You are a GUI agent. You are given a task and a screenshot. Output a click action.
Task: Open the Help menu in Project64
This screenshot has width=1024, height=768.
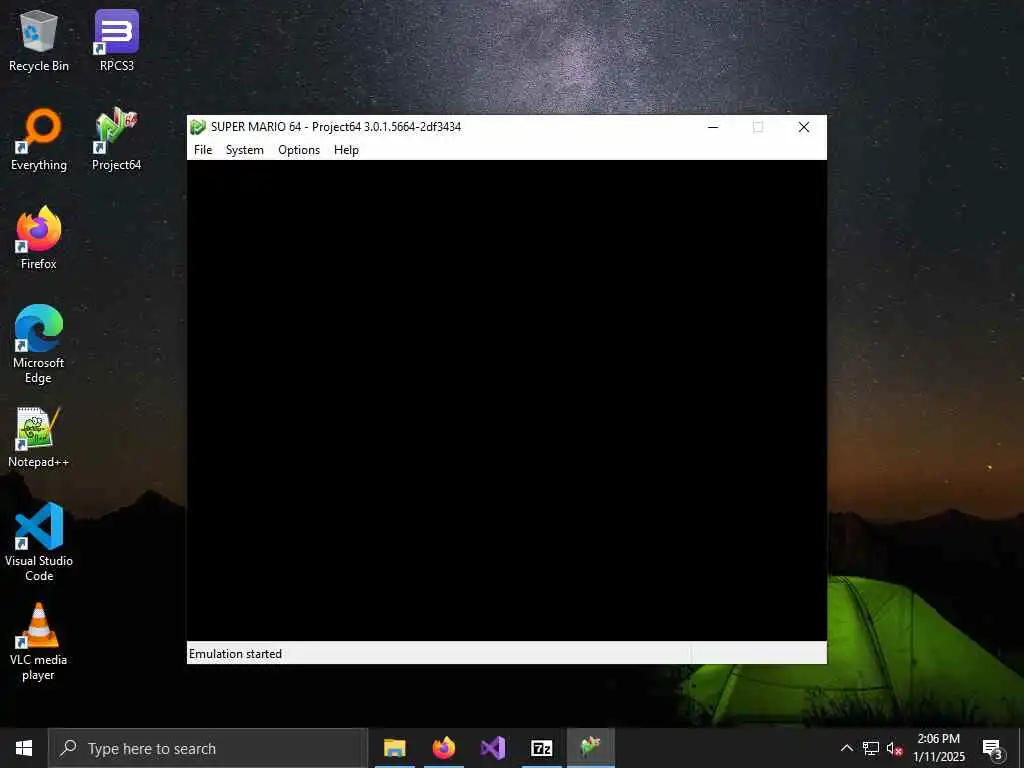[346, 150]
